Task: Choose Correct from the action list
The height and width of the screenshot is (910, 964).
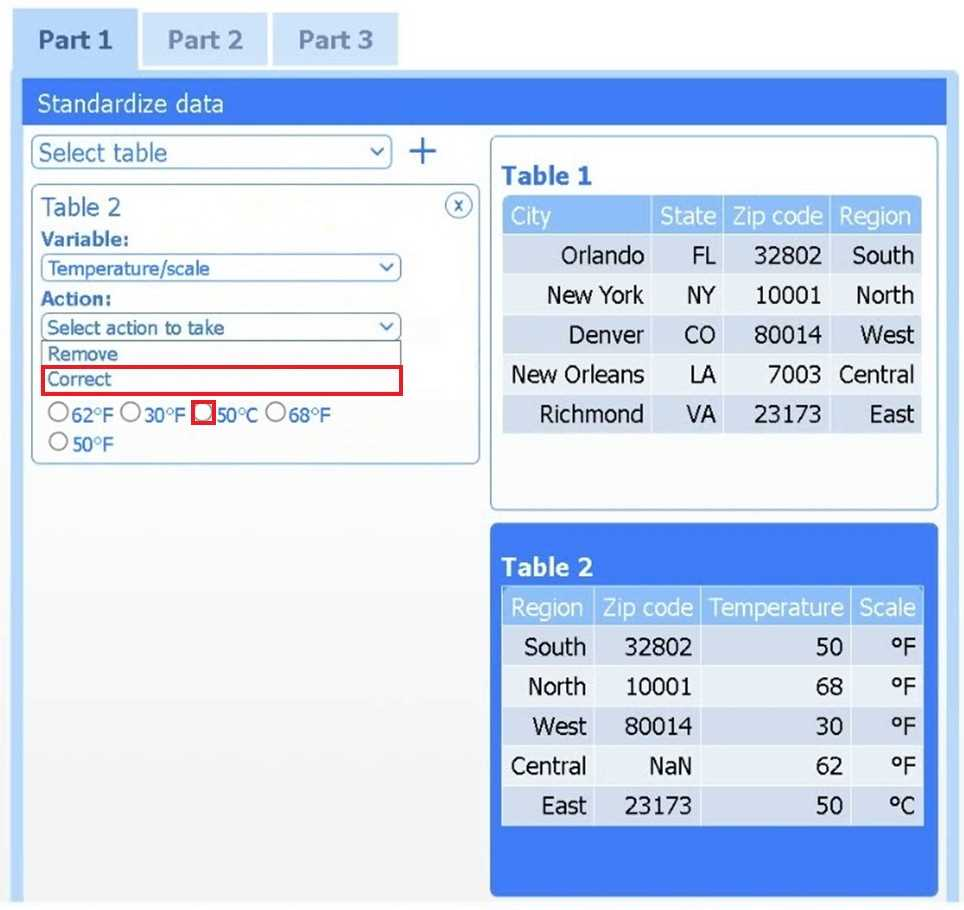Action: click(x=80, y=380)
